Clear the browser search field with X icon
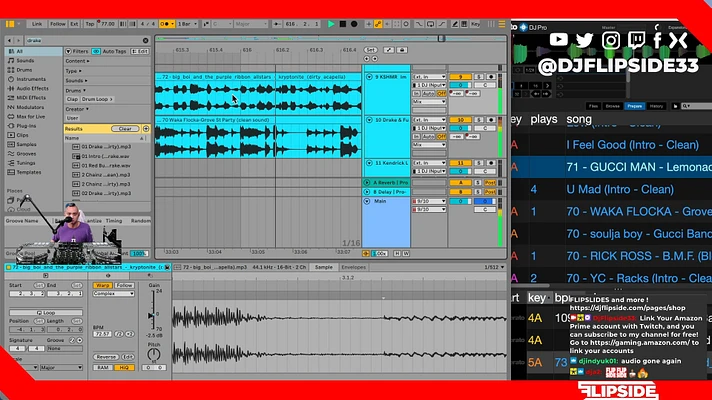 coord(145,40)
